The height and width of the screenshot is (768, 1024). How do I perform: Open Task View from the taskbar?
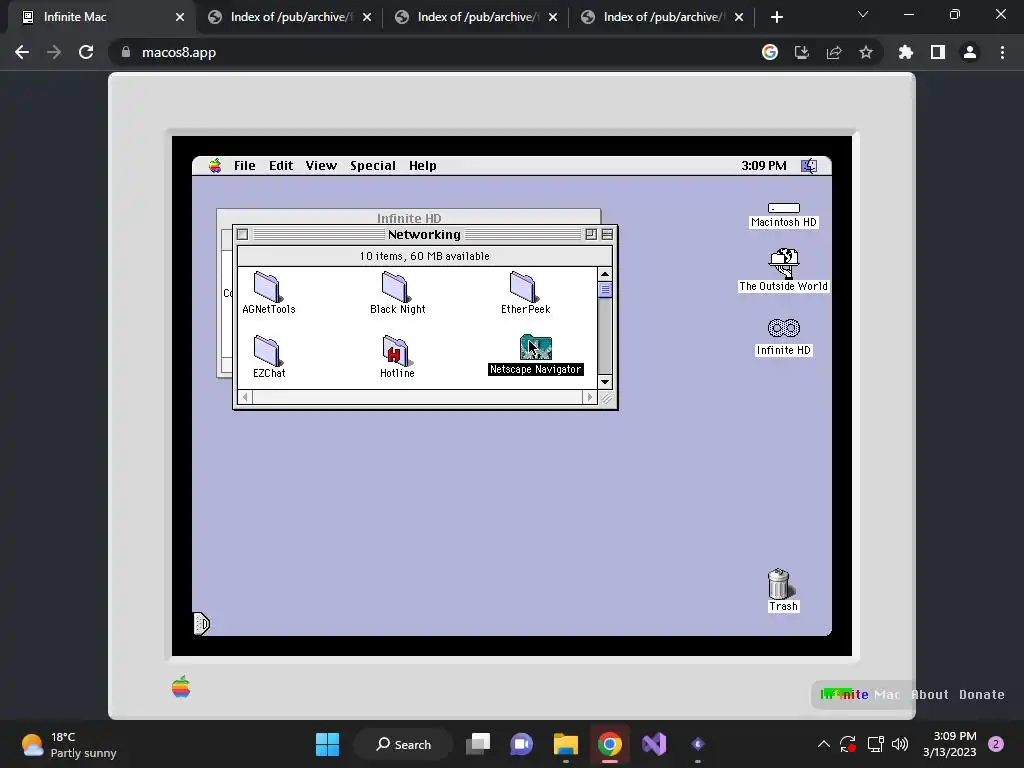[x=478, y=744]
